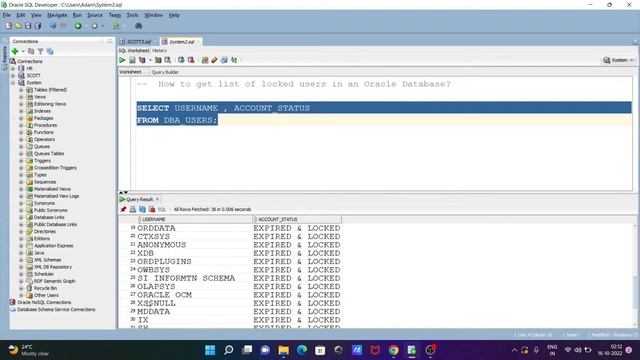Viewport: 640px width, 360px height.
Task: Select Oracle NoSQL Connections tree item
Action: coord(44,302)
